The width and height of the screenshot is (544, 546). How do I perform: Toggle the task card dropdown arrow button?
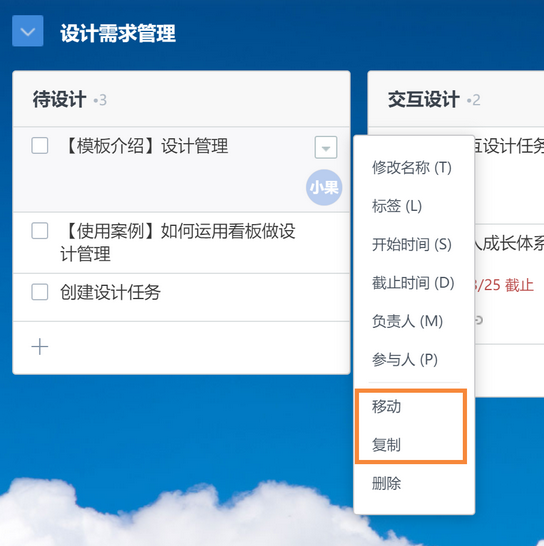coord(326,148)
